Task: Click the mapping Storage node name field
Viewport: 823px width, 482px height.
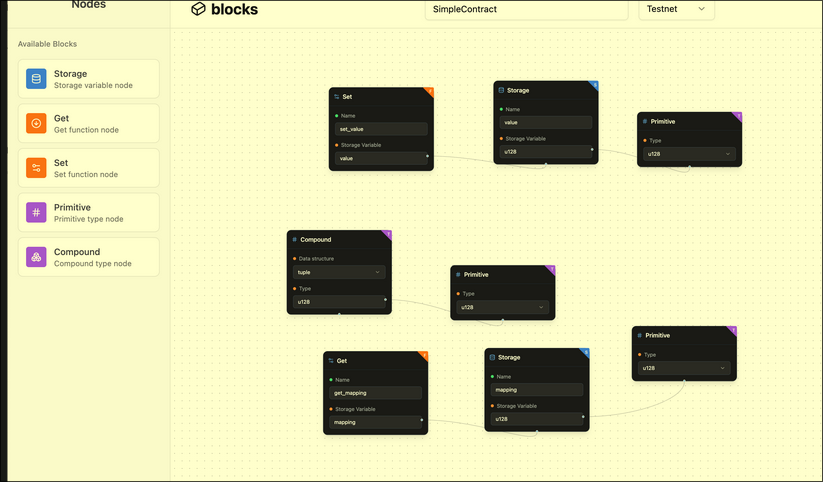Action: (x=537, y=390)
